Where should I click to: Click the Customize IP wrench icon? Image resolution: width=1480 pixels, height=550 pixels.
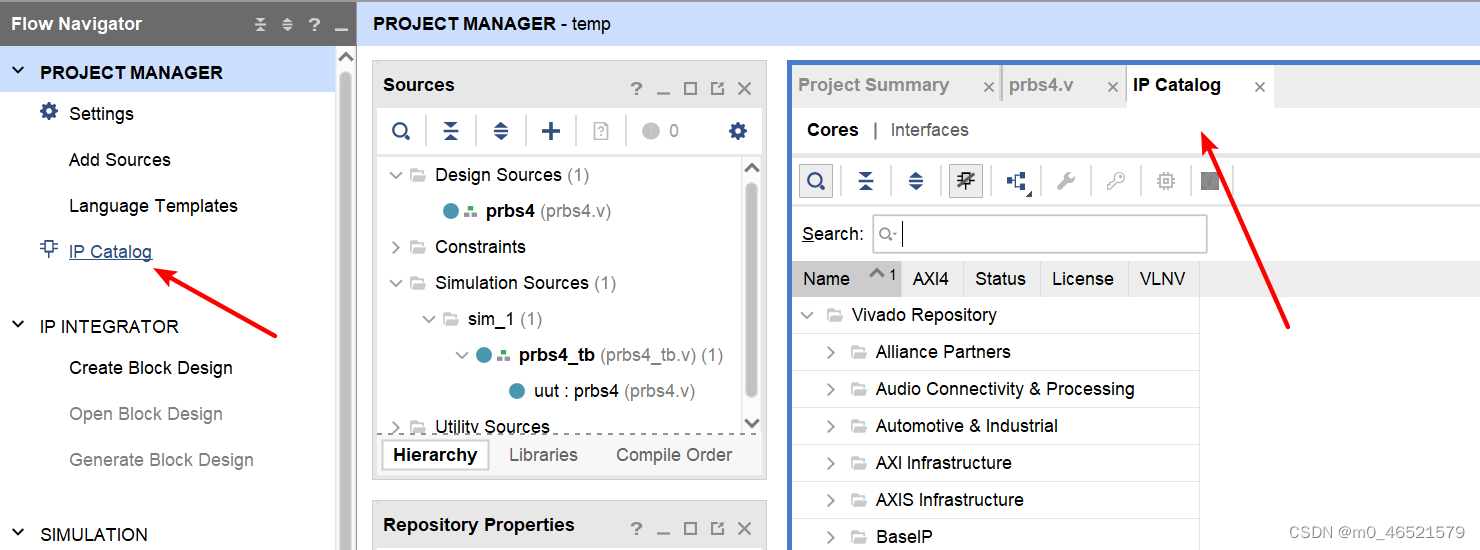click(x=1066, y=181)
